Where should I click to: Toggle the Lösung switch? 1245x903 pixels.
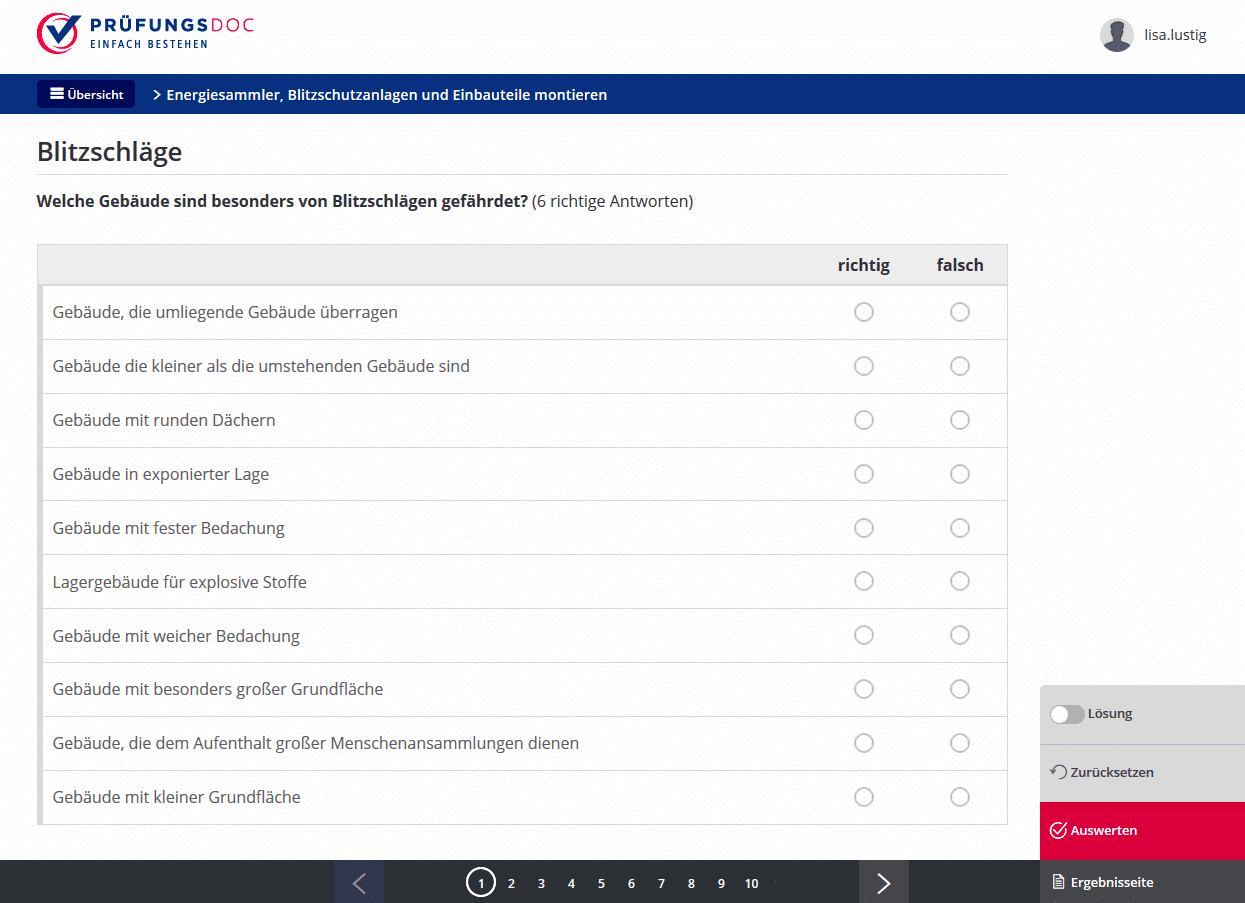click(x=1067, y=714)
